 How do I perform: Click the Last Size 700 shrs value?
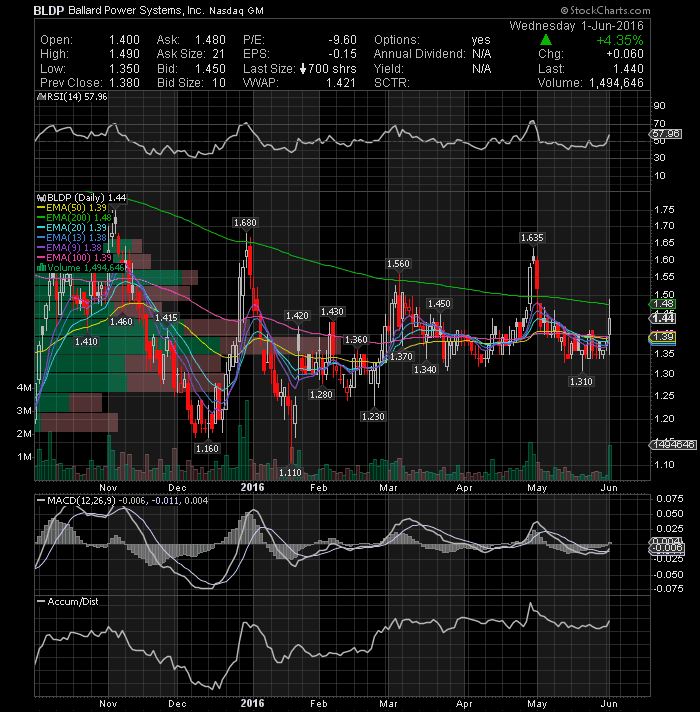(x=332, y=69)
